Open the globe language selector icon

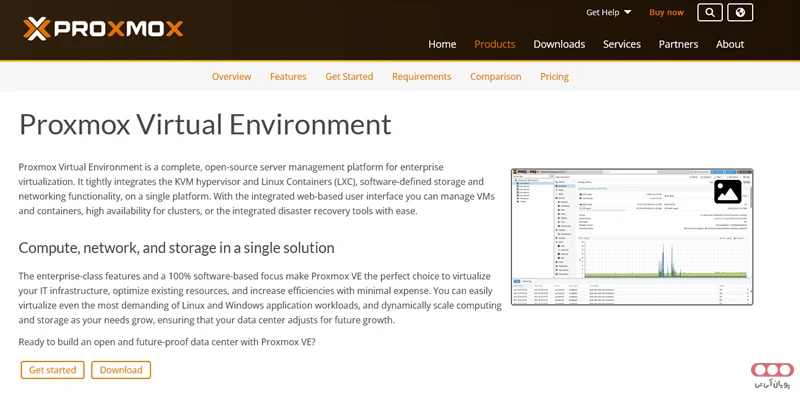coord(740,12)
